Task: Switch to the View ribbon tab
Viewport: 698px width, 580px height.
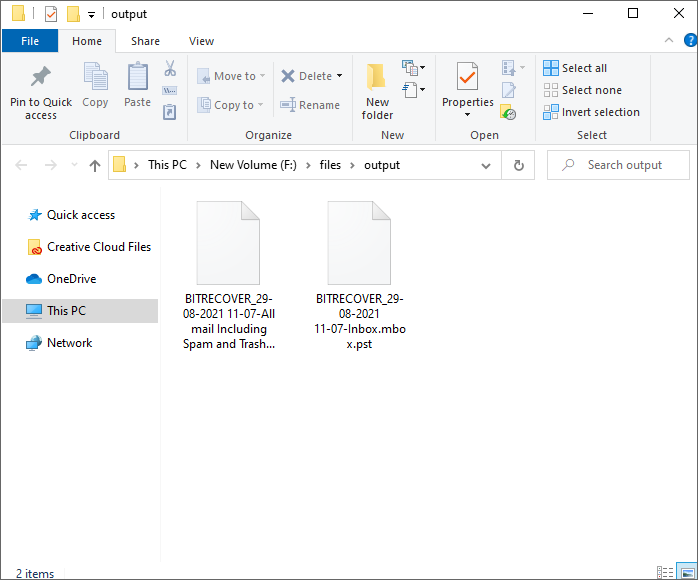Action: click(201, 41)
